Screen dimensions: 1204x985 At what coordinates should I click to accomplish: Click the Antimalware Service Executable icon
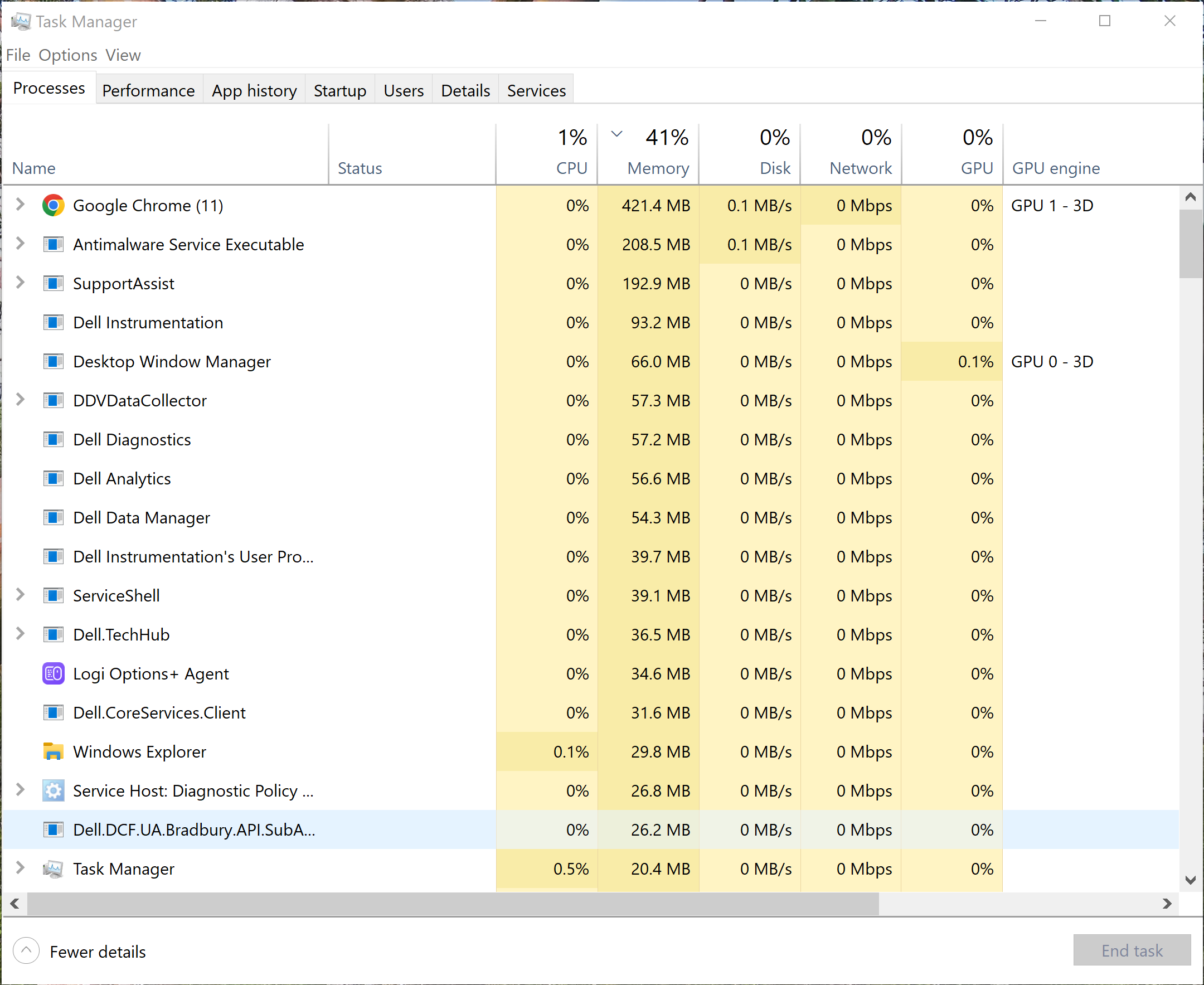54,245
